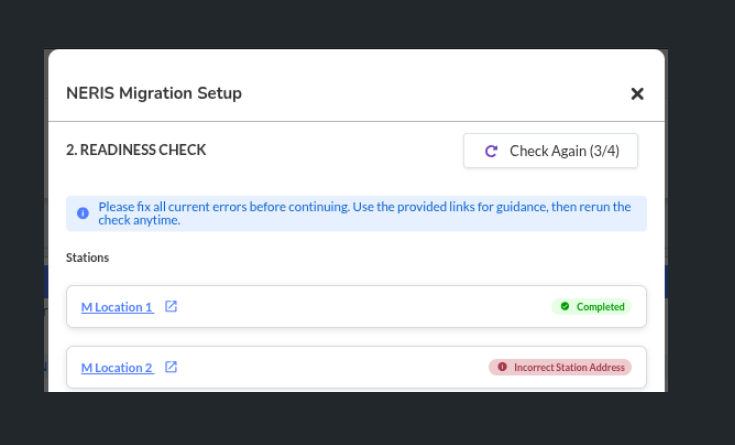Image resolution: width=735 pixels, height=445 pixels.
Task: Click empty middle of M Location 2 card
Action: [x=330, y=368]
